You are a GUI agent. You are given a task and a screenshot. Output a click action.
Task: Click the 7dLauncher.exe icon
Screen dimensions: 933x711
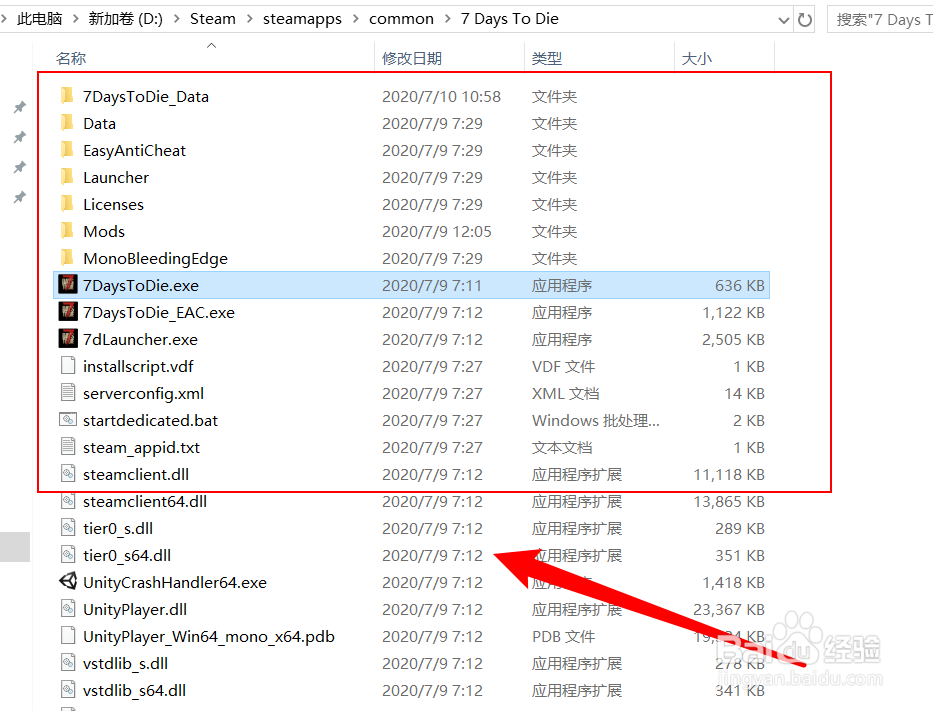pos(68,339)
